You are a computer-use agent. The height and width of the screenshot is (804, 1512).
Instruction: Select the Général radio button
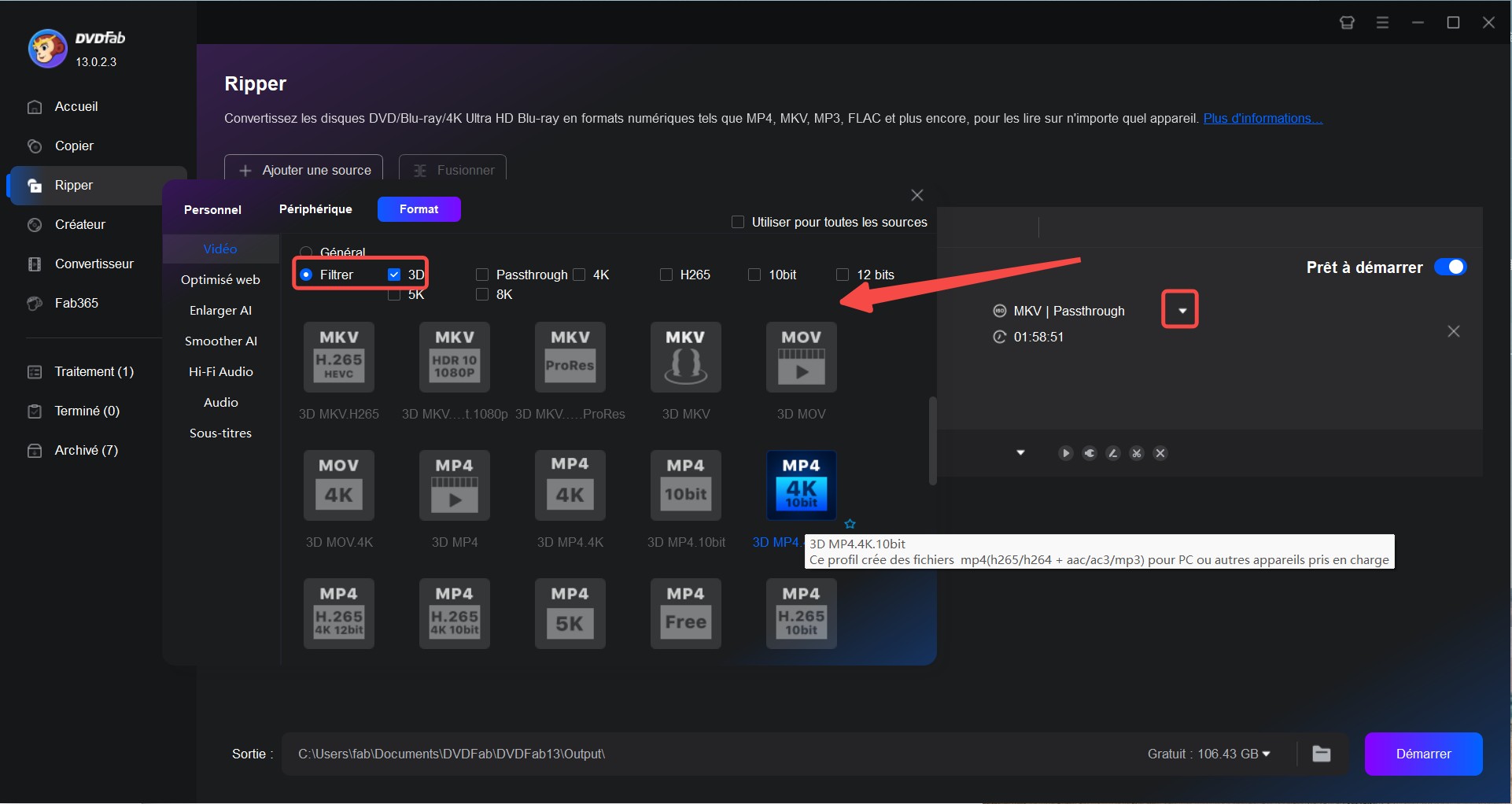tap(306, 253)
